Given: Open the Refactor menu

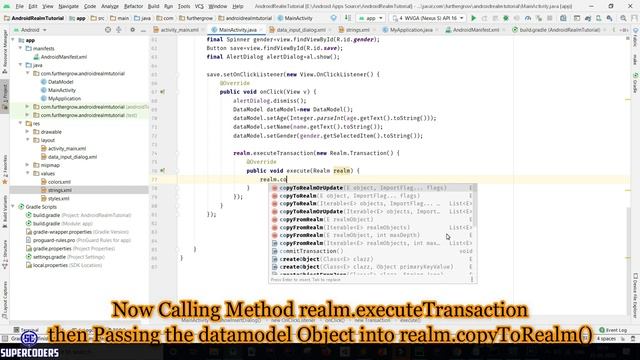Looking at the screenshot, I should (133, 7).
